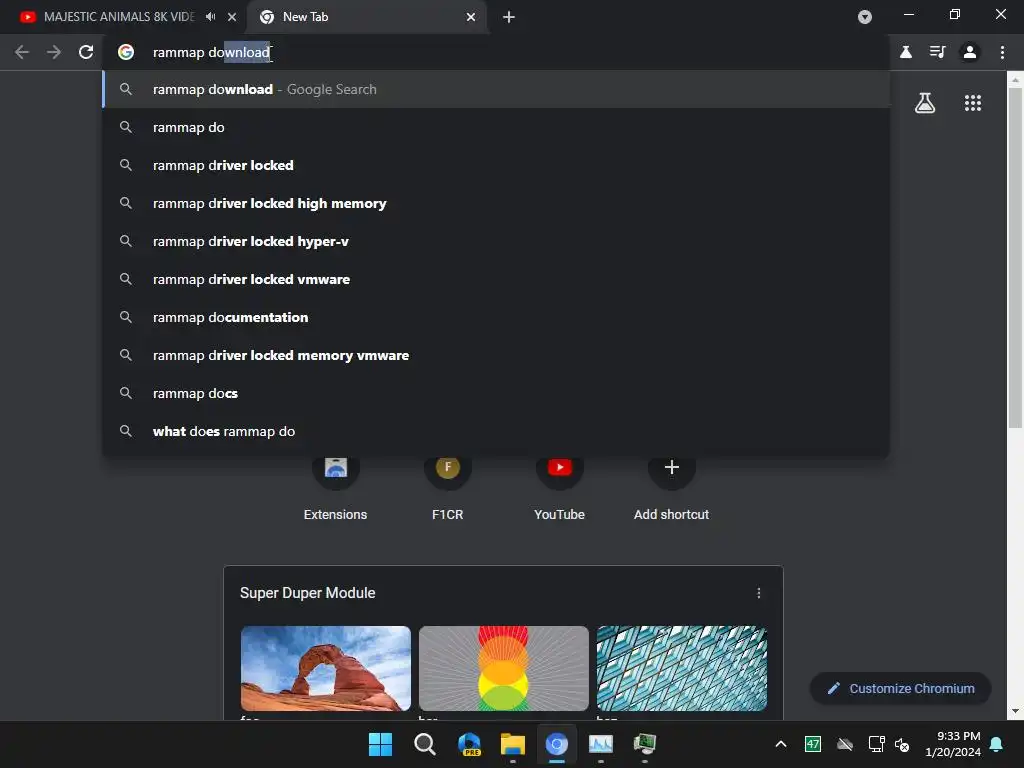Open a new tab with plus button

(509, 17)
